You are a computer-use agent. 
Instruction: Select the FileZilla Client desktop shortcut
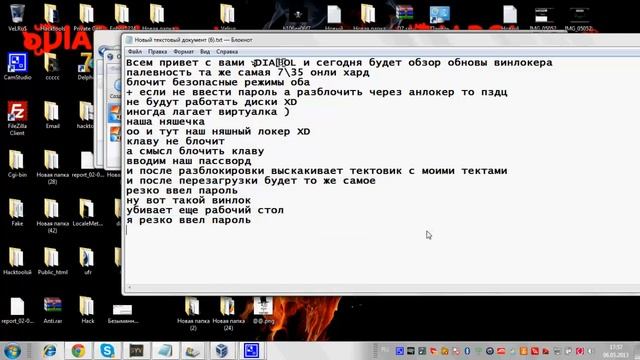[x=17, y=118]
